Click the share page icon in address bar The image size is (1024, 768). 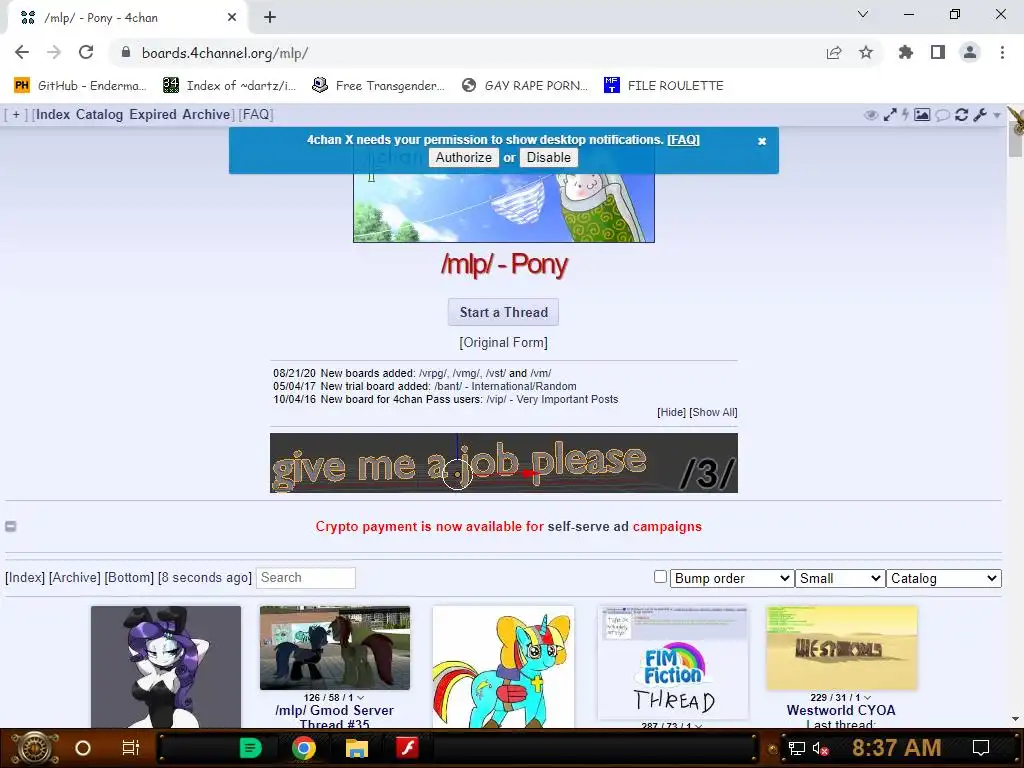834,52
